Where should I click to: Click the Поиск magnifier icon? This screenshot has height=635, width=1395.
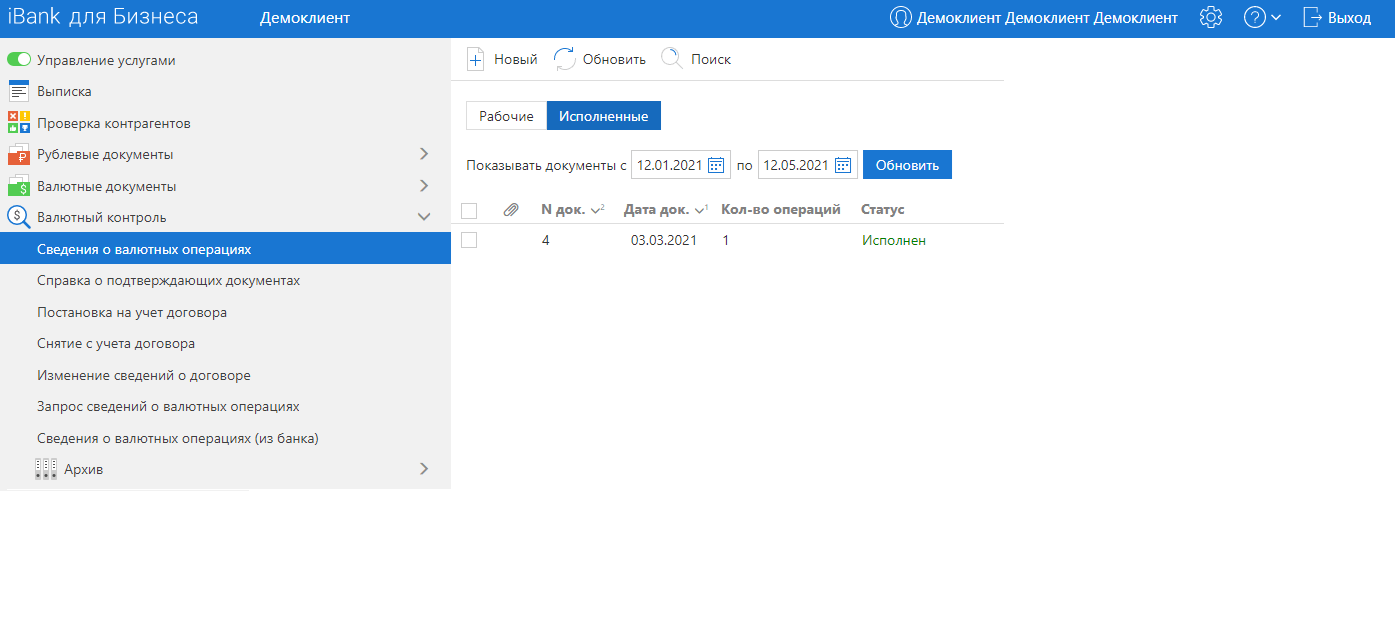(x=672, y=59)
